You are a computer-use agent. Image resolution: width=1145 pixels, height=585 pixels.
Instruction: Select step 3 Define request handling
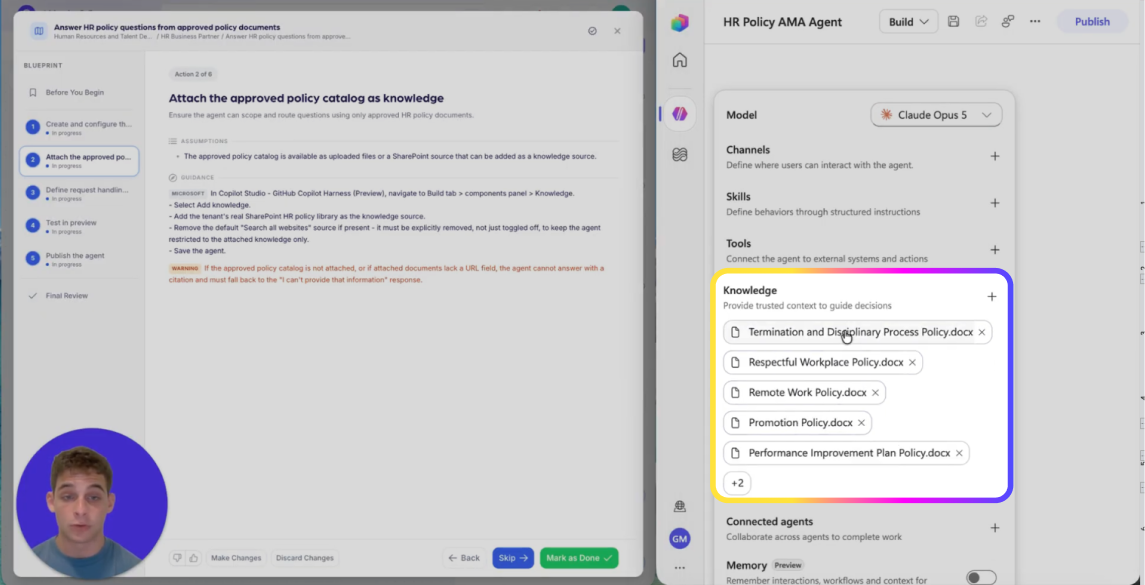[79, 194]
